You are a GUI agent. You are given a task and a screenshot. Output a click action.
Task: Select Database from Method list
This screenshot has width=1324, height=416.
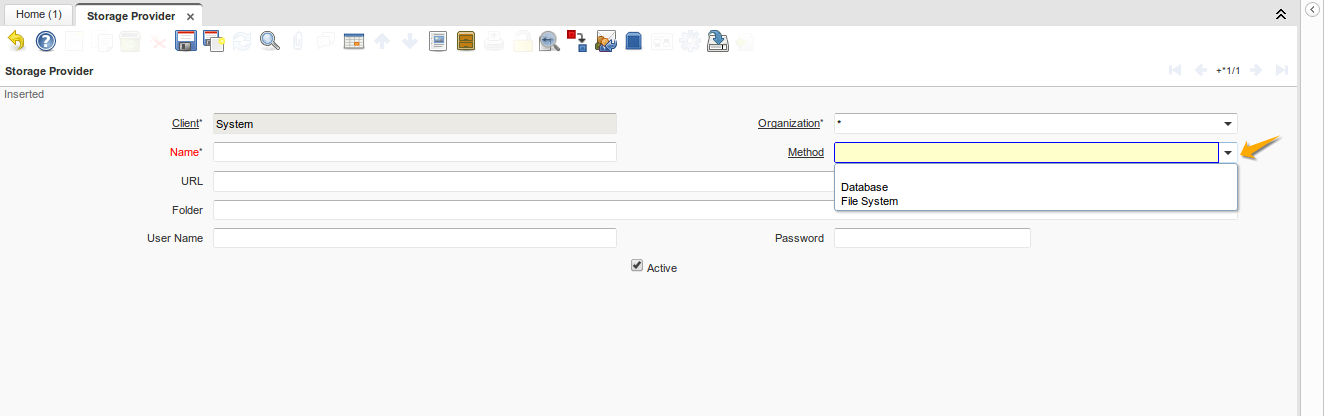tap(864, 187)
